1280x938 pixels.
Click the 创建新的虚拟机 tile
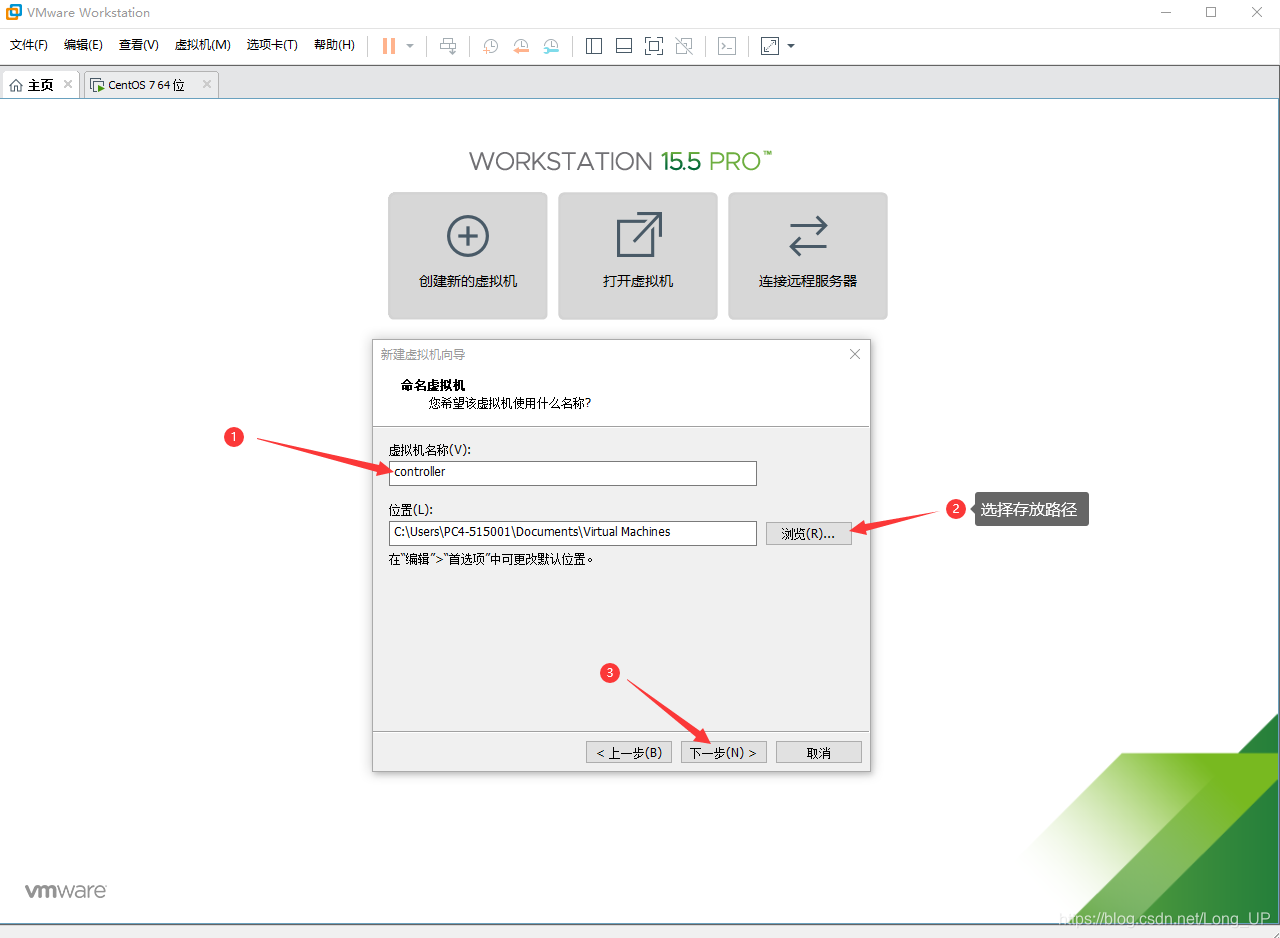point(468,256)
